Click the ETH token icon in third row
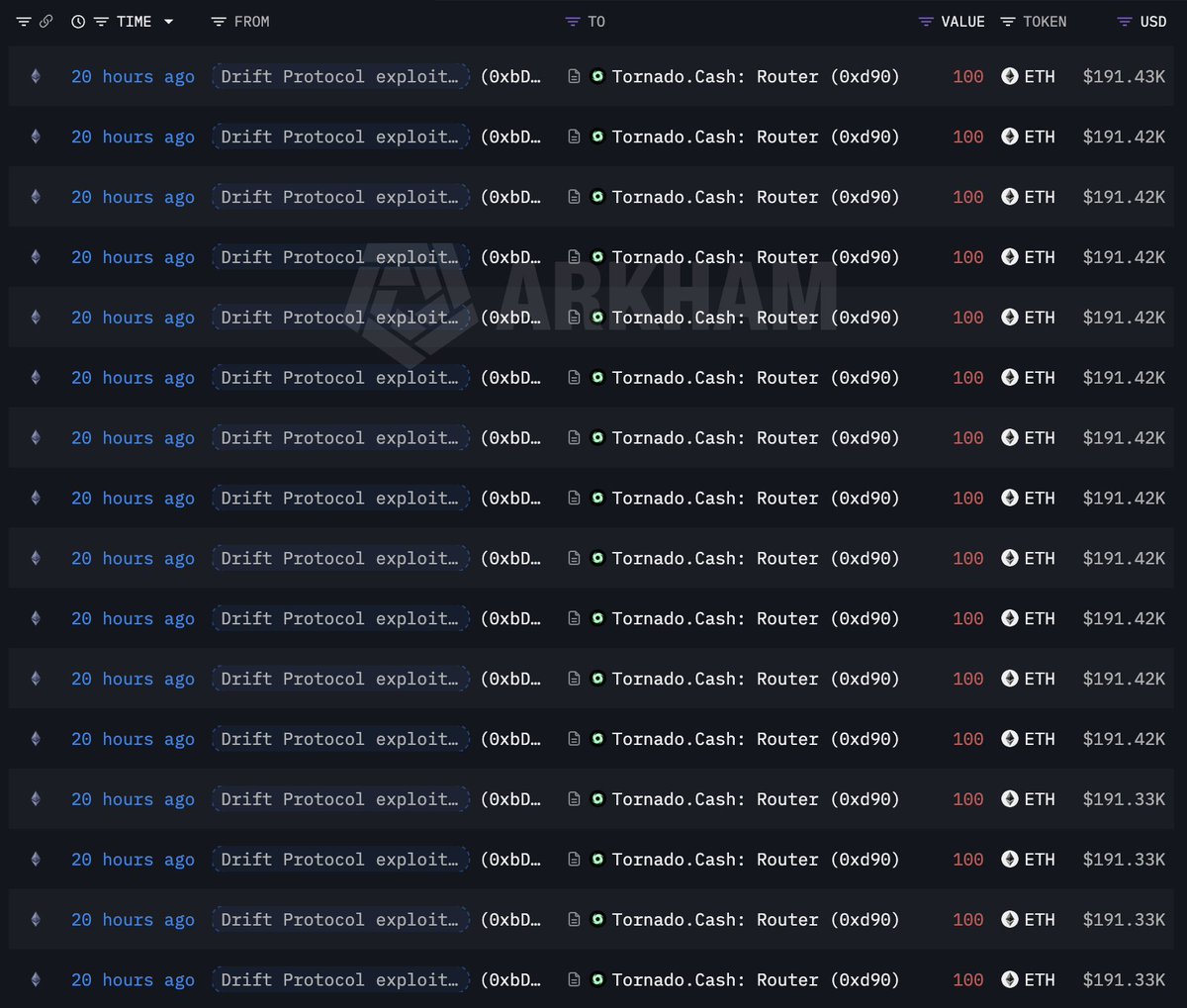1187x1008 pixels. [x=1010, y=197]
